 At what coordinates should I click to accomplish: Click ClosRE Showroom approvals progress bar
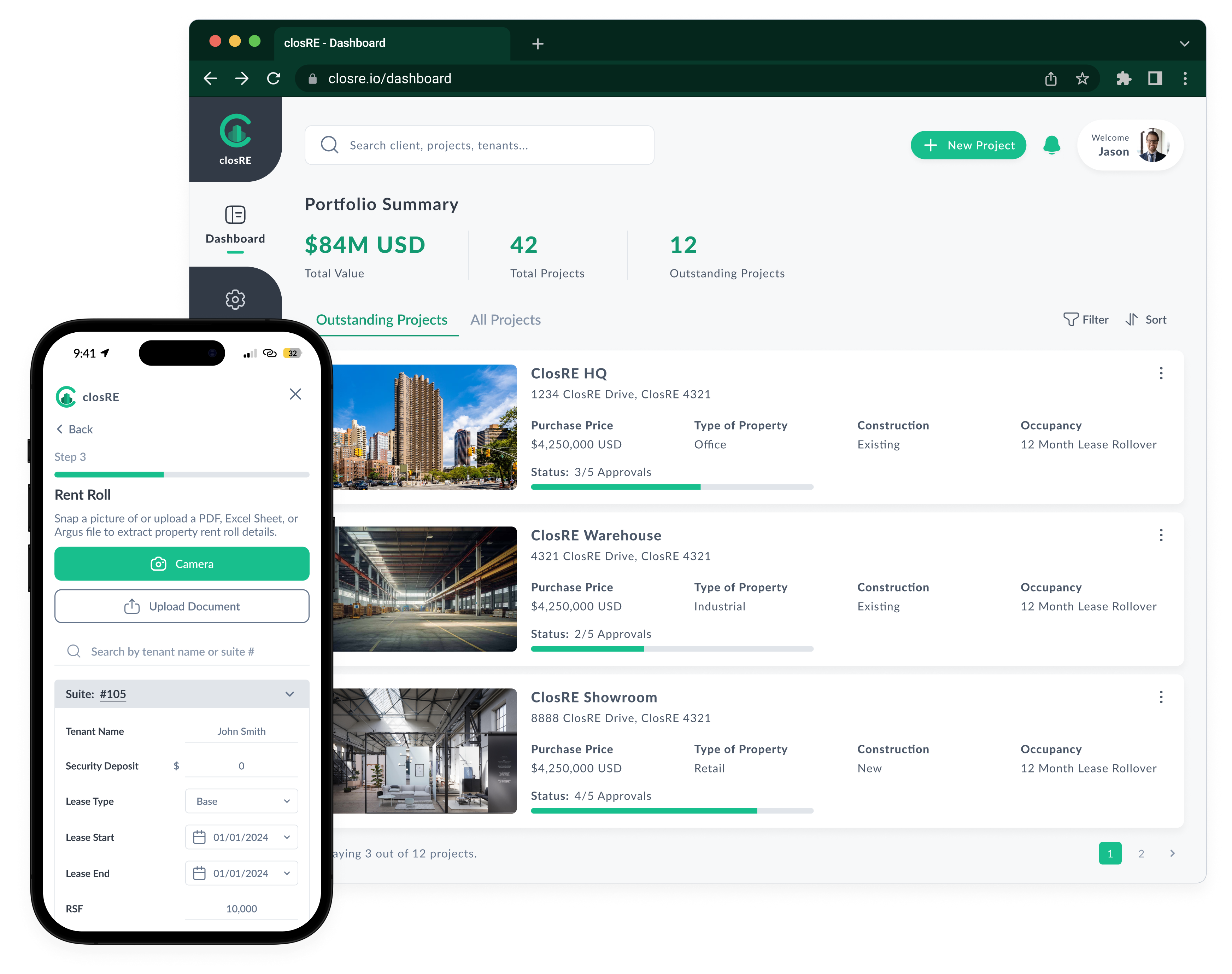click(671, 810)
